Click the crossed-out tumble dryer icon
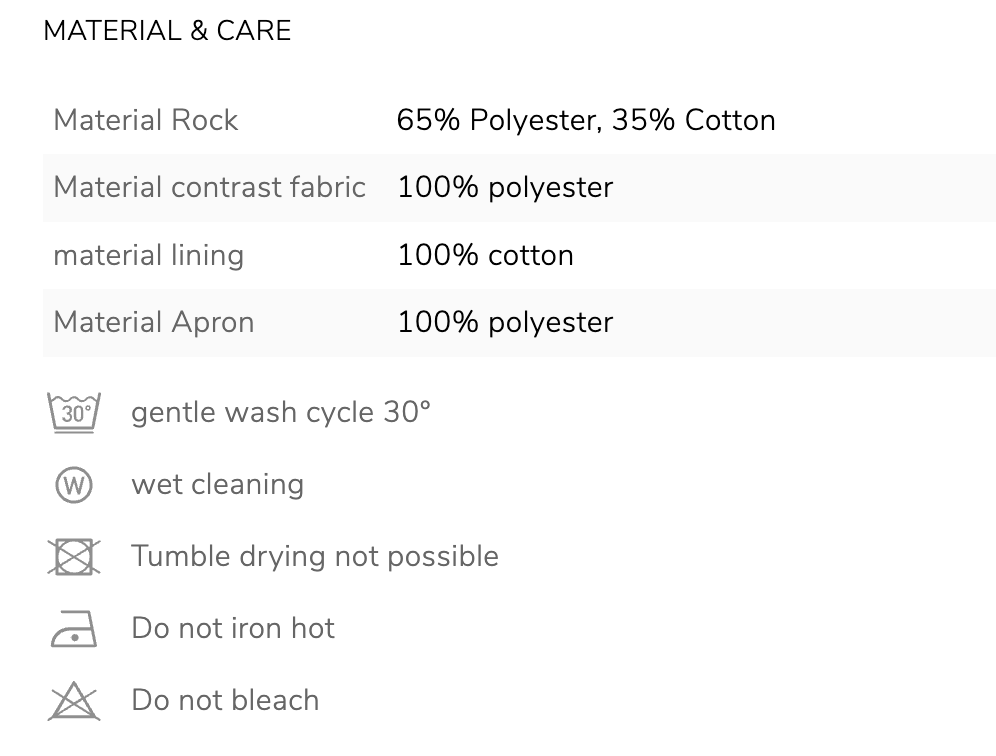The image size is (996, 756). (74, 557)
